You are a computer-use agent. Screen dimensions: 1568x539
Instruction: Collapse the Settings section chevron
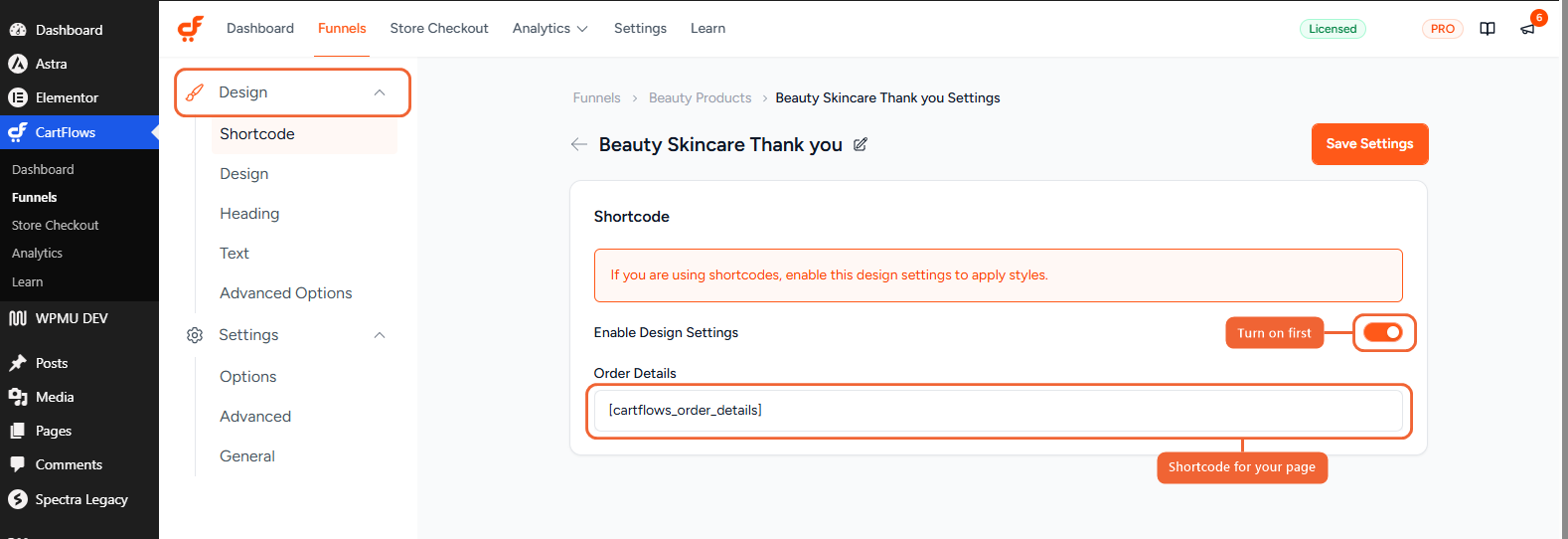380,335
